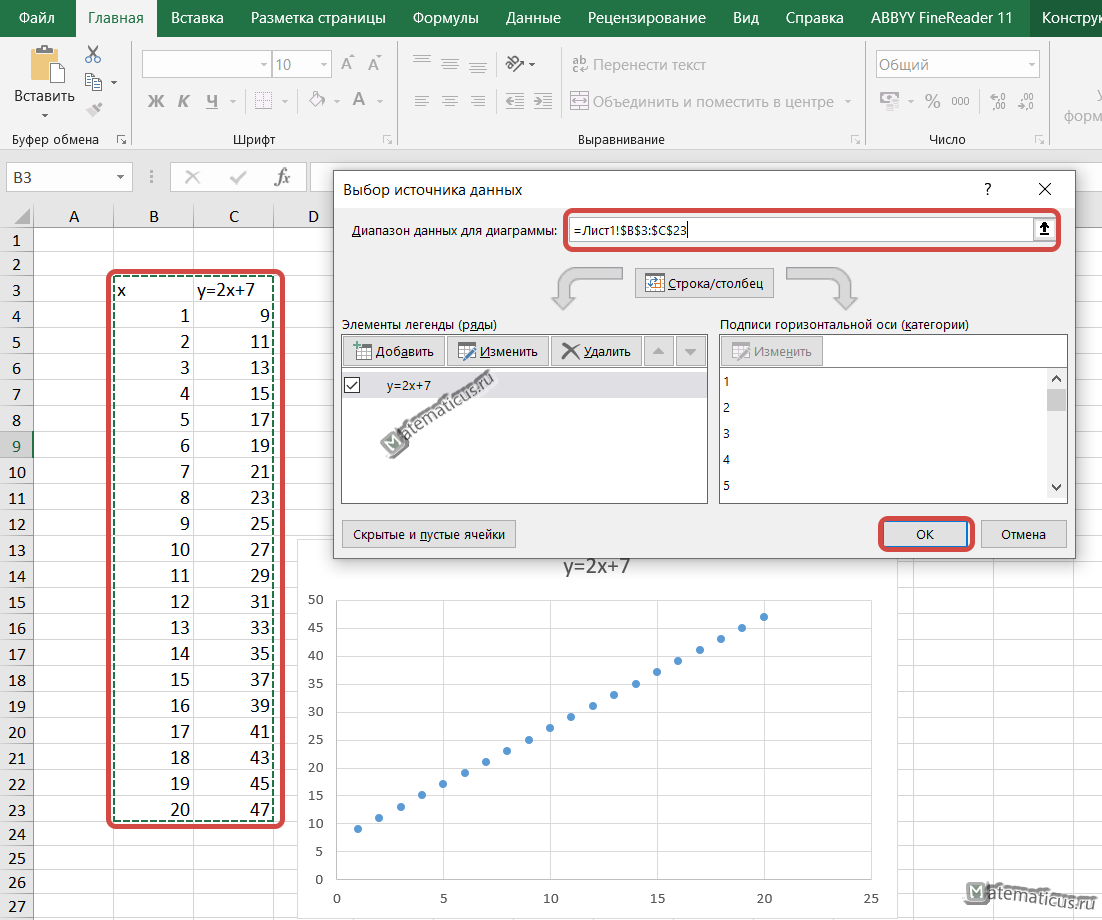This screenshot has height=920, width=1102.
Task: Toggle bold Ж formatting
Action: [x=156, y=101]
